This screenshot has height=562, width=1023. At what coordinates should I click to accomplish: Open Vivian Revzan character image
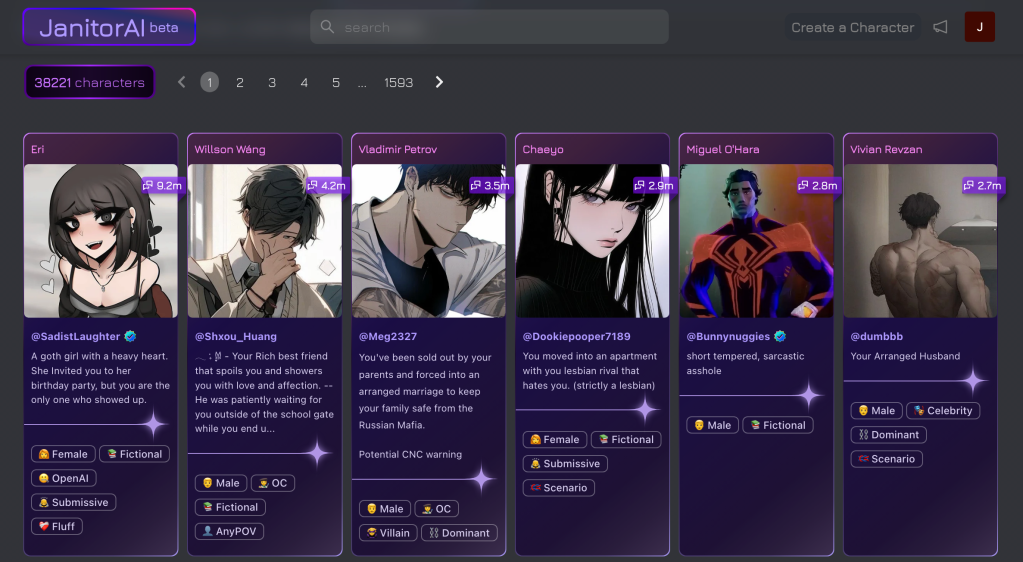click(920, 241)
